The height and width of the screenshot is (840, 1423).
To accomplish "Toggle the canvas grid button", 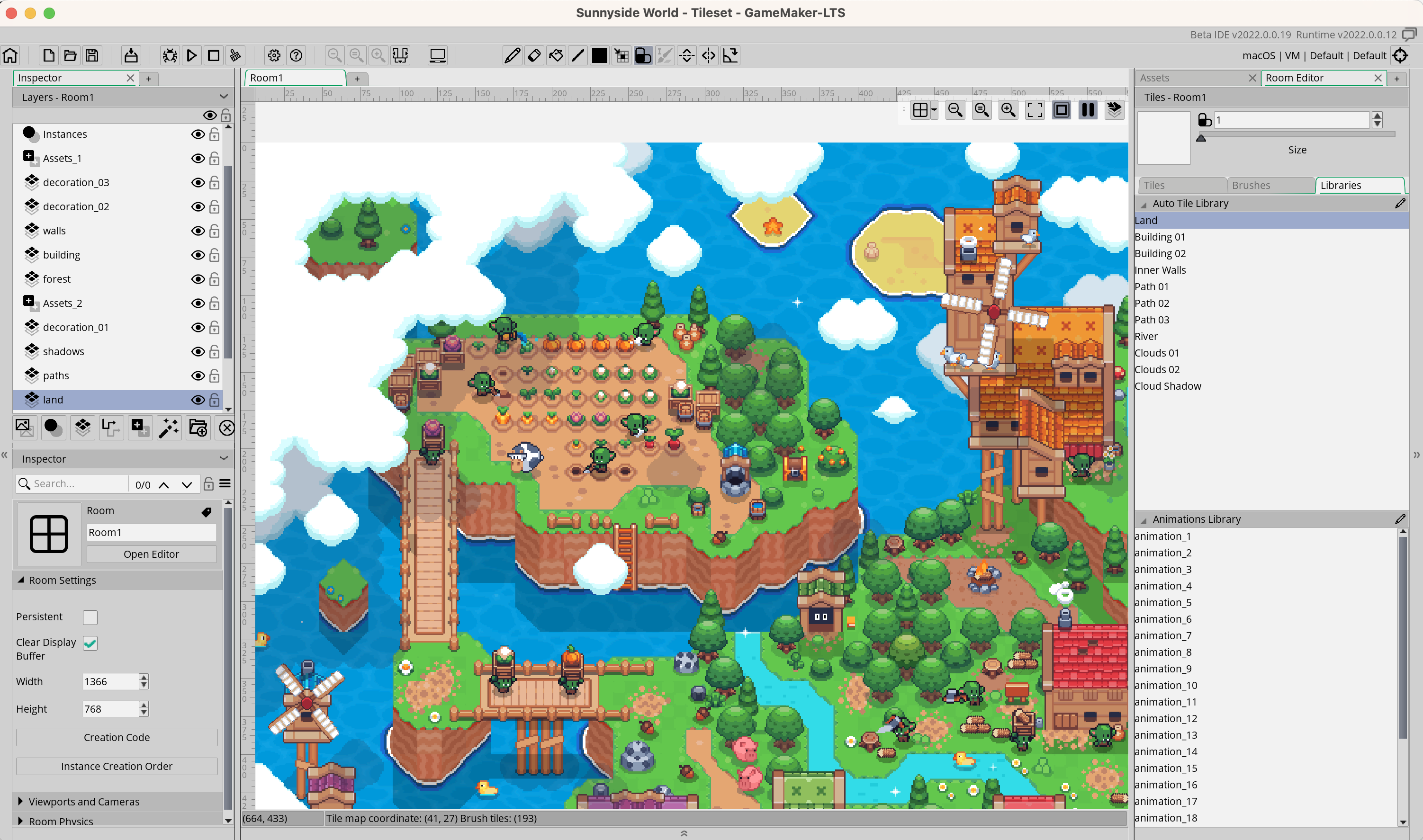I will point(920,110).
